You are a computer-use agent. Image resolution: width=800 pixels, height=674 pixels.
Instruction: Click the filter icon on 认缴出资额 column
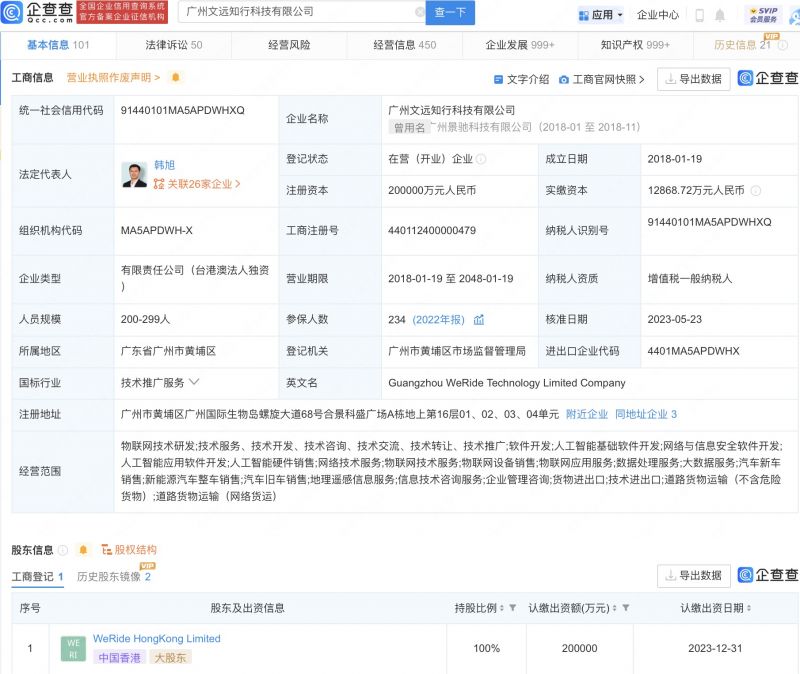pos(626,608)
